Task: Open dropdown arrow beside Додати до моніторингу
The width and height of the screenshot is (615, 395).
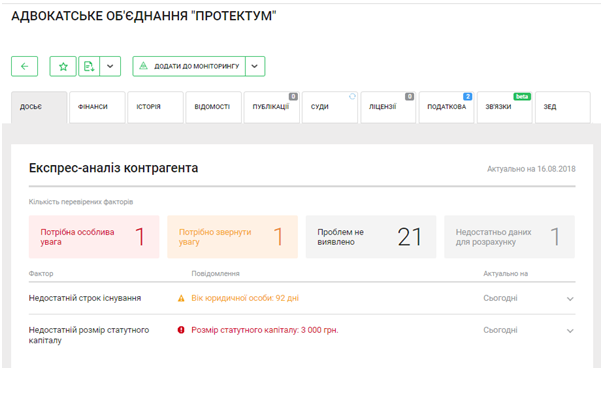Action: [255, 66]
